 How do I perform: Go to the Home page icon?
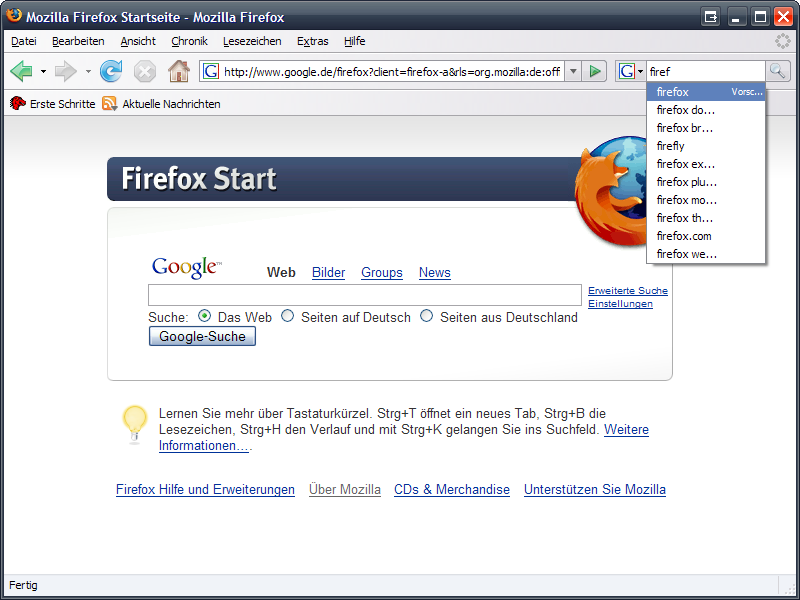pyautogui.click(x=179, y=71)
